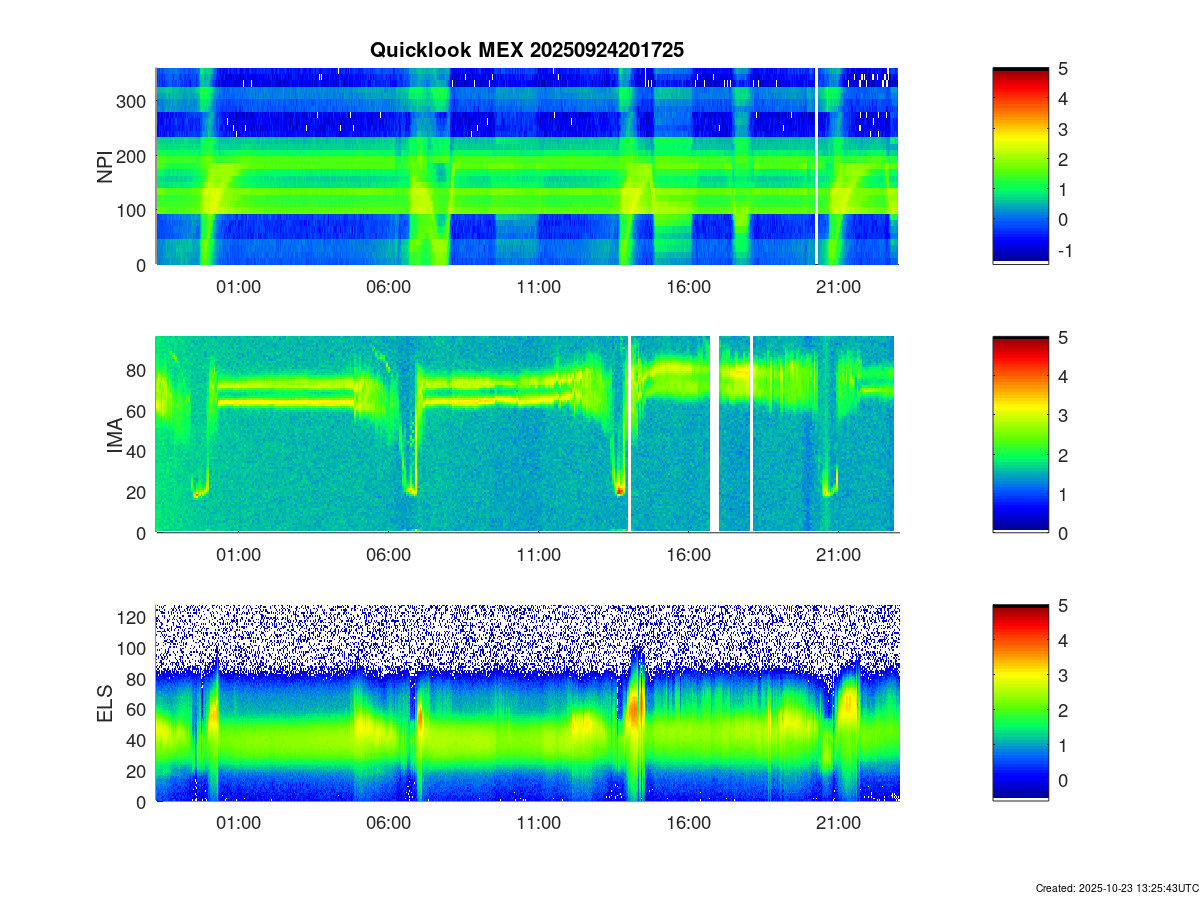Click the white vertical data gap in NPI plot
Image resolution: width=1200 pixels, height=900 pixels.
(817, 165)
